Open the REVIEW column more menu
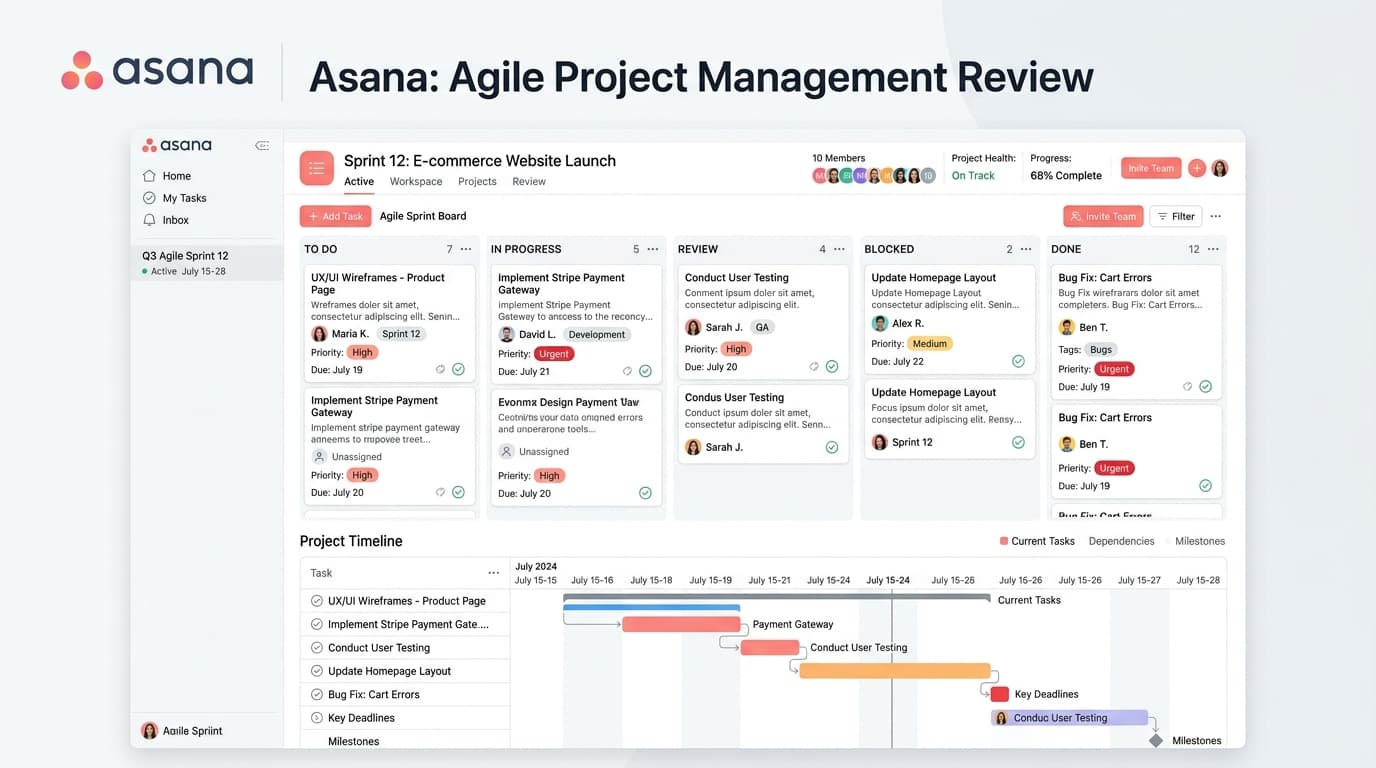This screenshot has width=1376, height=768. click(x=839, y=249)
